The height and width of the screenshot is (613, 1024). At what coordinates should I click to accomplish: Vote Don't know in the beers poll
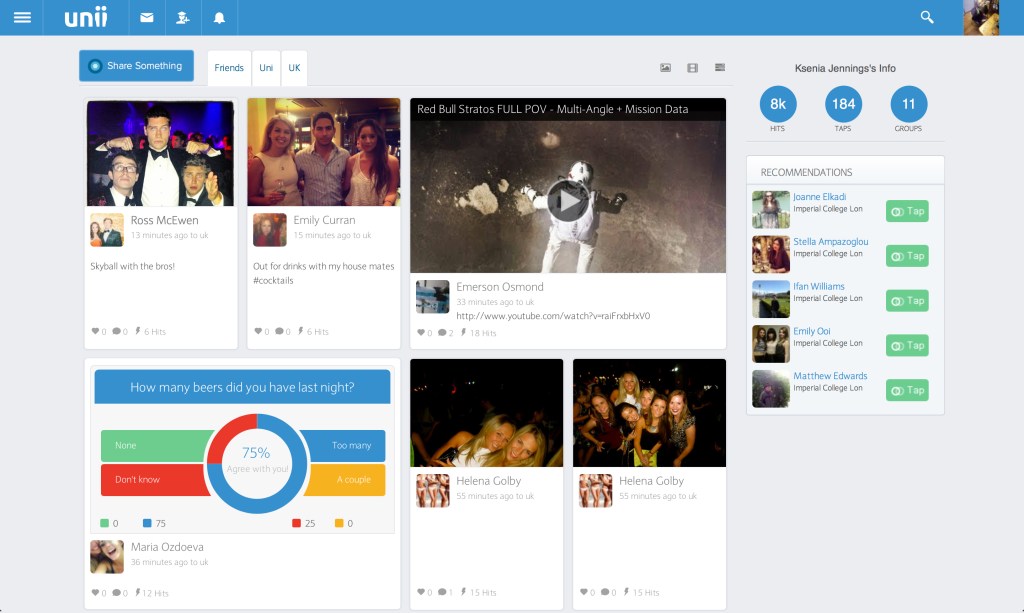[155, 479]
